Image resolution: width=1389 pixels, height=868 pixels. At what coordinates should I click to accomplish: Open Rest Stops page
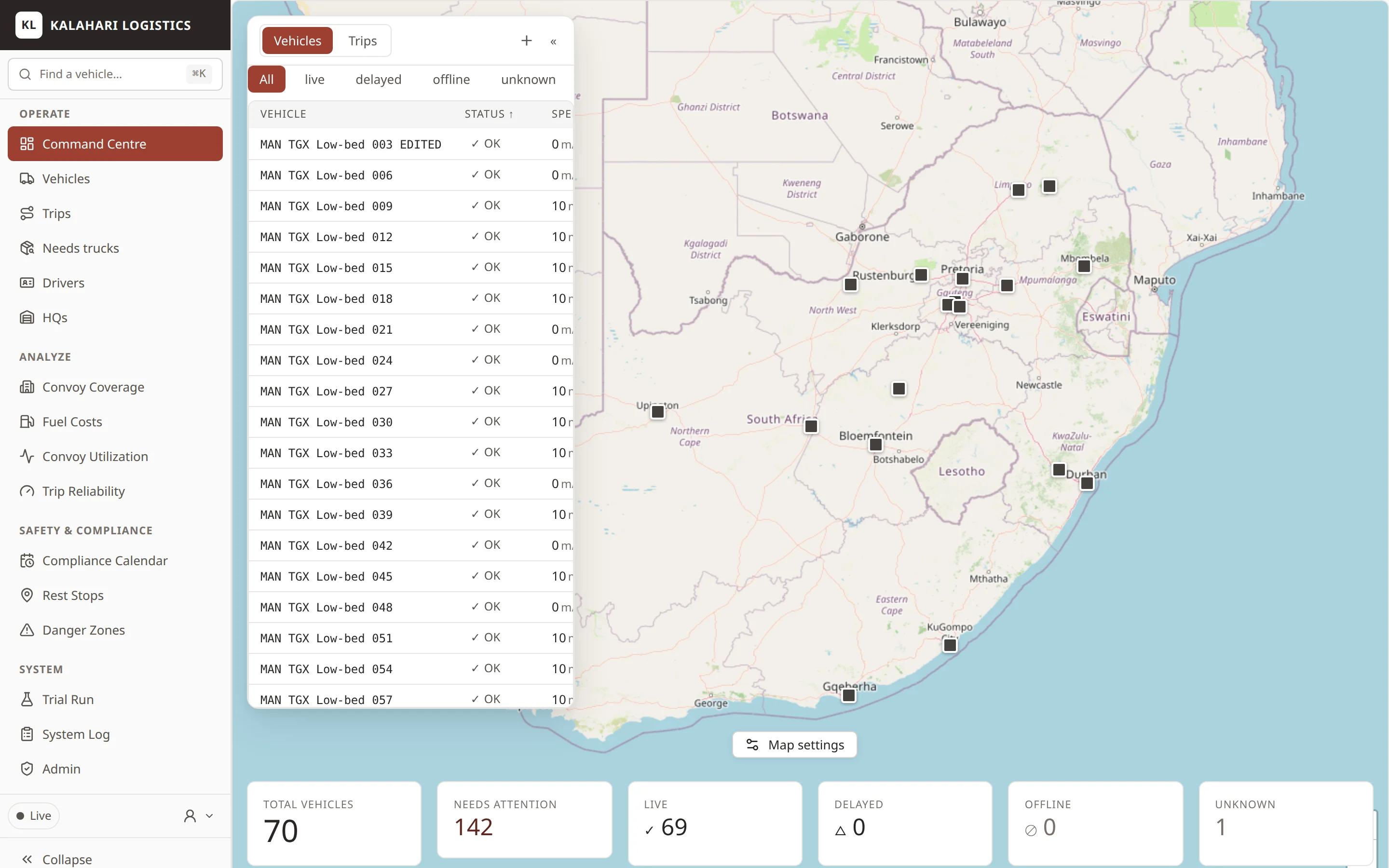pos(115,596)
